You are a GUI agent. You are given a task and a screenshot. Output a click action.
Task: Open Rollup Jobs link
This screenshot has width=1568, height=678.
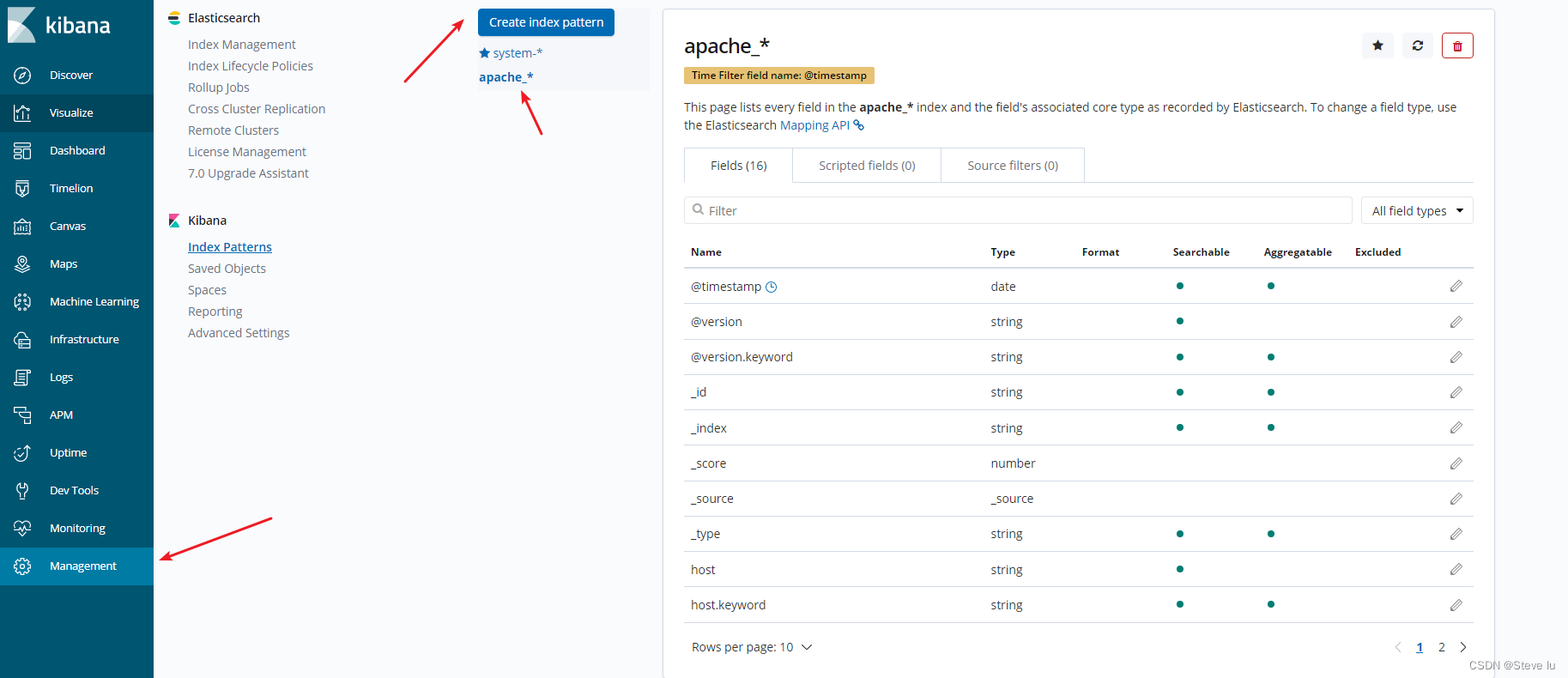tap(219, 88)
